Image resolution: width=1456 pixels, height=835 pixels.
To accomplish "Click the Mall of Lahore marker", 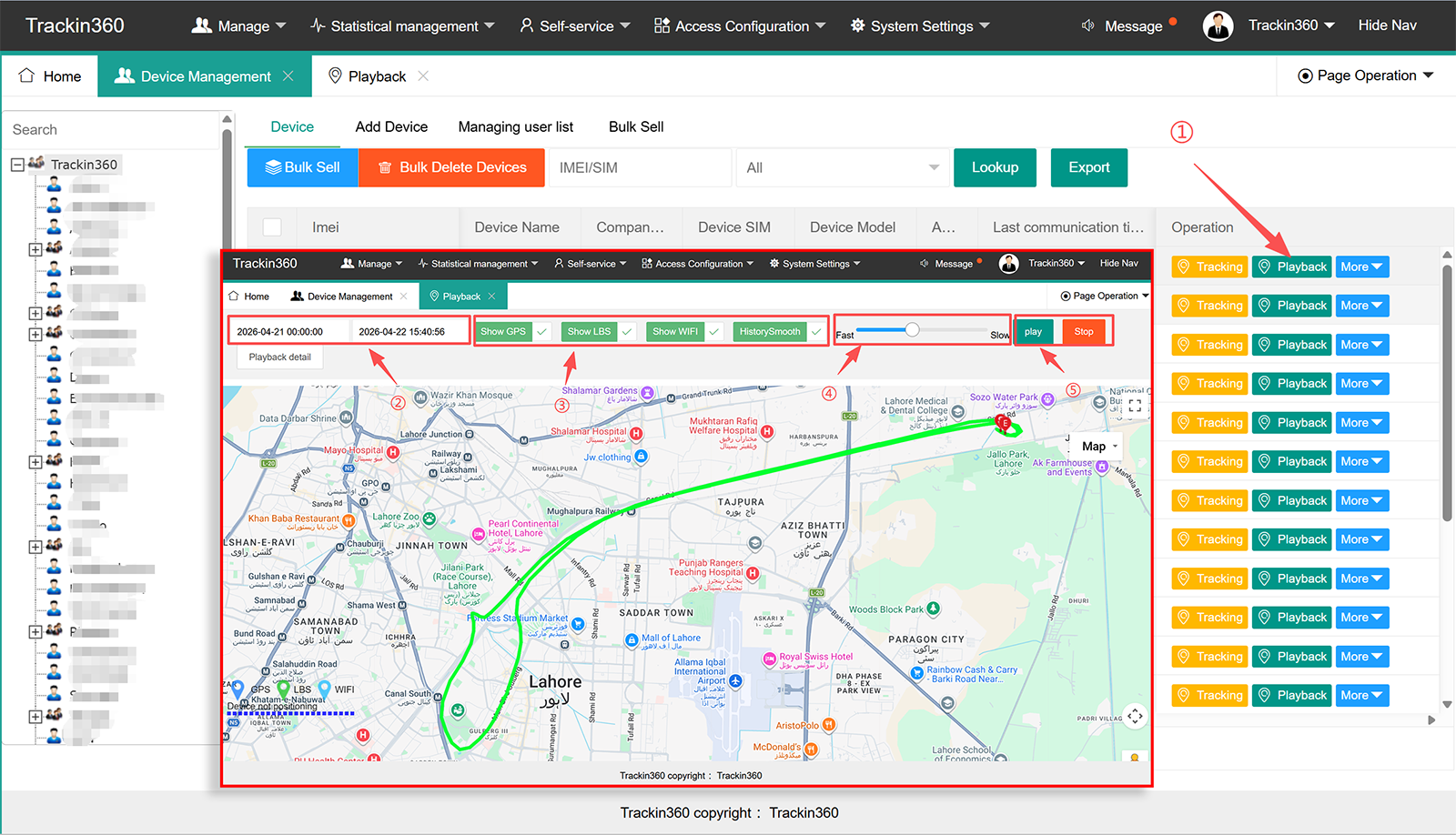I will pos(632,640).
